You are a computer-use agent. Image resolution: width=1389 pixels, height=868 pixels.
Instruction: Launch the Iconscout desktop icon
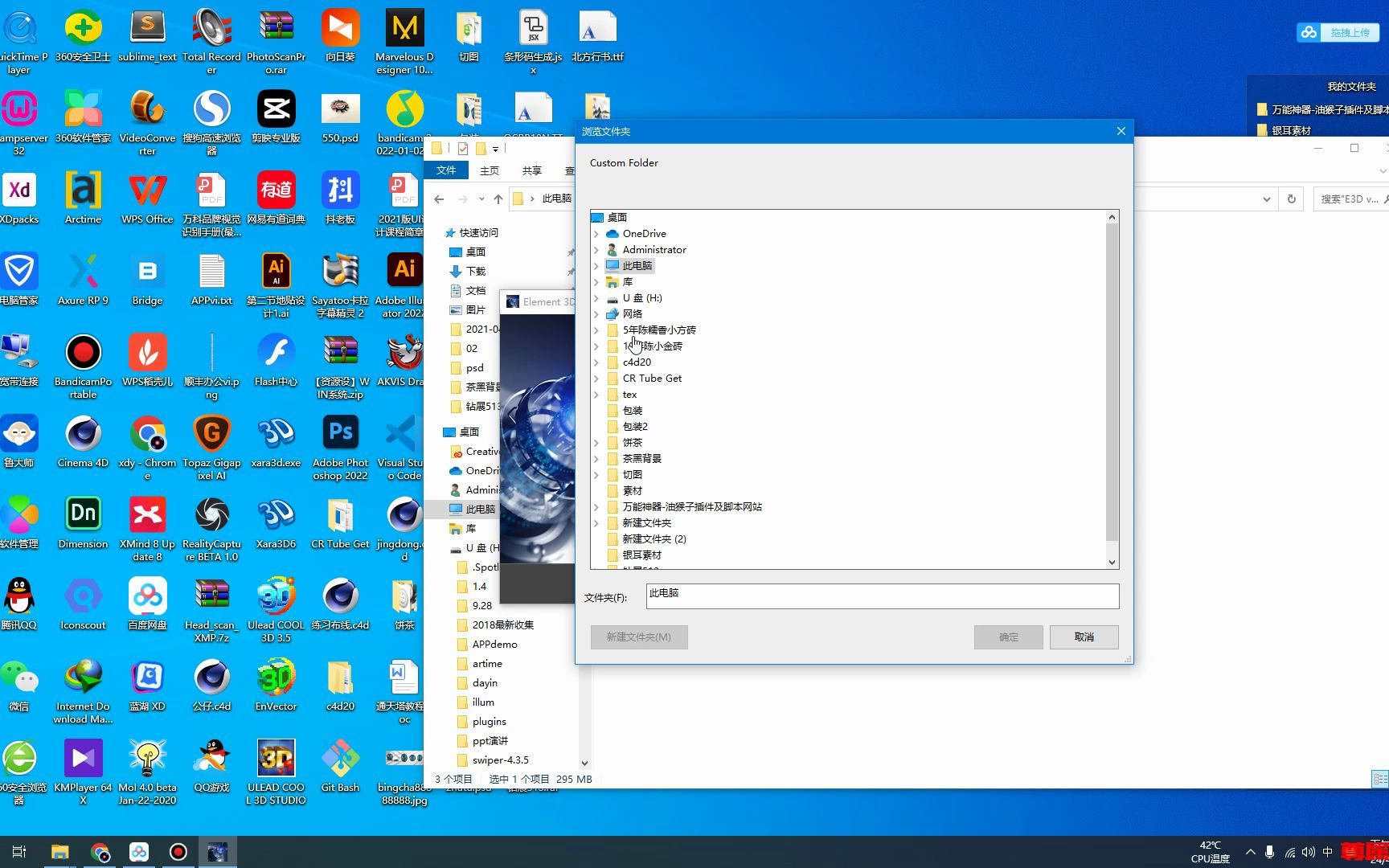[x=83, y=603]
